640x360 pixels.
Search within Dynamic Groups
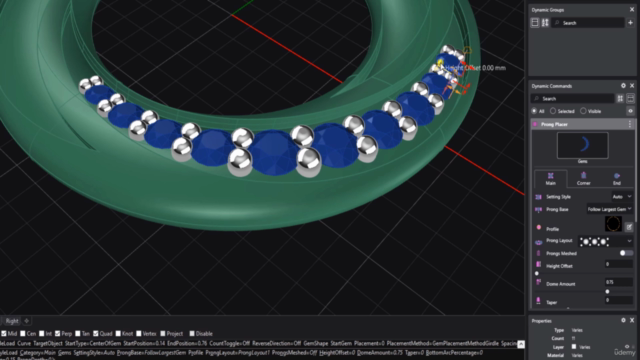[588, 23]
